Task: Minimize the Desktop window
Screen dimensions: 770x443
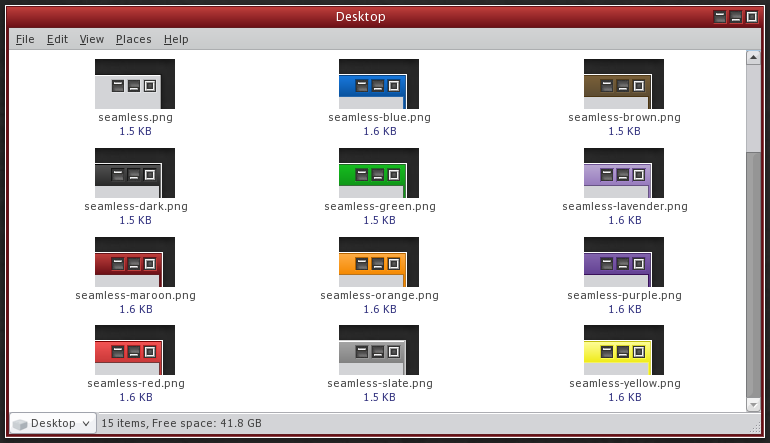Action: [x=736, y=17]
